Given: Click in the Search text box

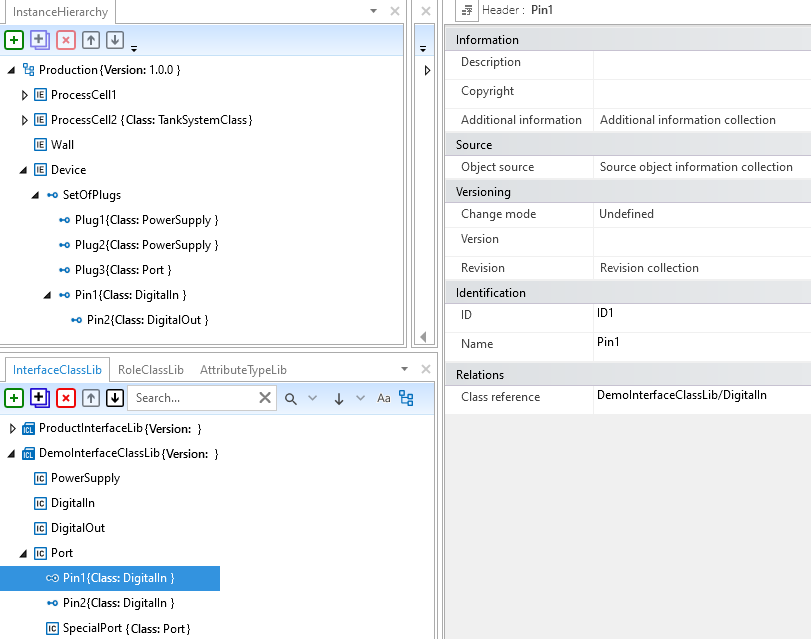Looking at the screenshot, I should point(190,398).
